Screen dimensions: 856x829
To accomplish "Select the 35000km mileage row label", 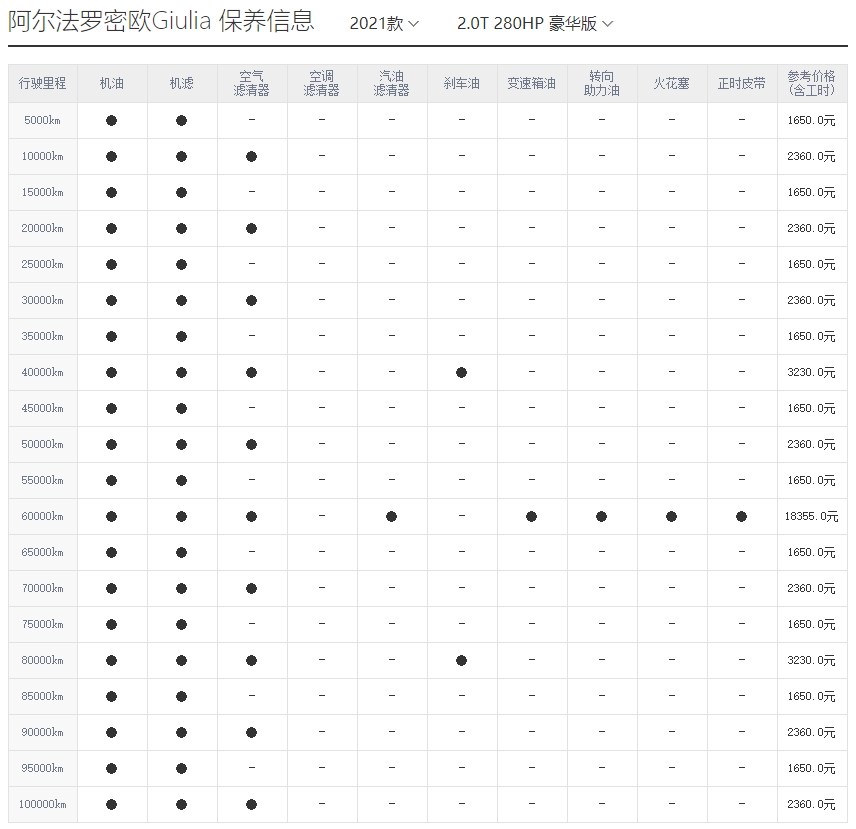I will point(43,337).
